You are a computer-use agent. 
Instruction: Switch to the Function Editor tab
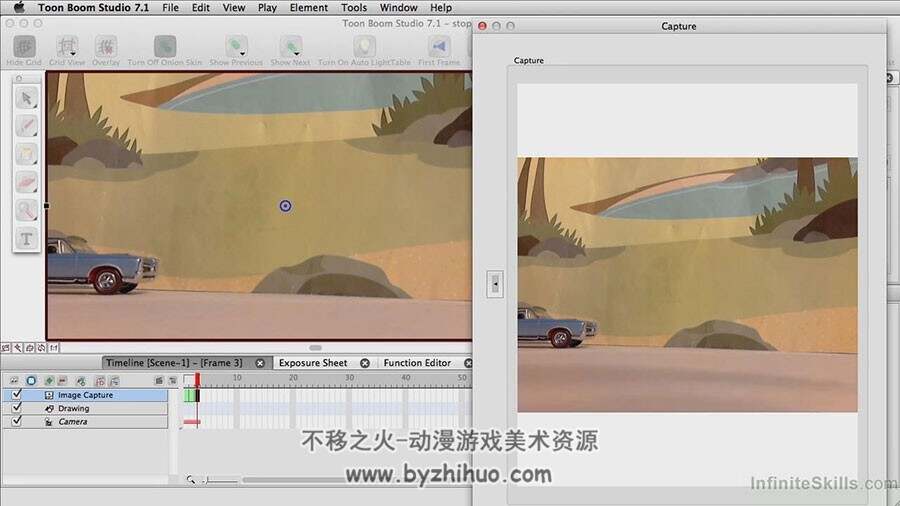click(417, 363)
